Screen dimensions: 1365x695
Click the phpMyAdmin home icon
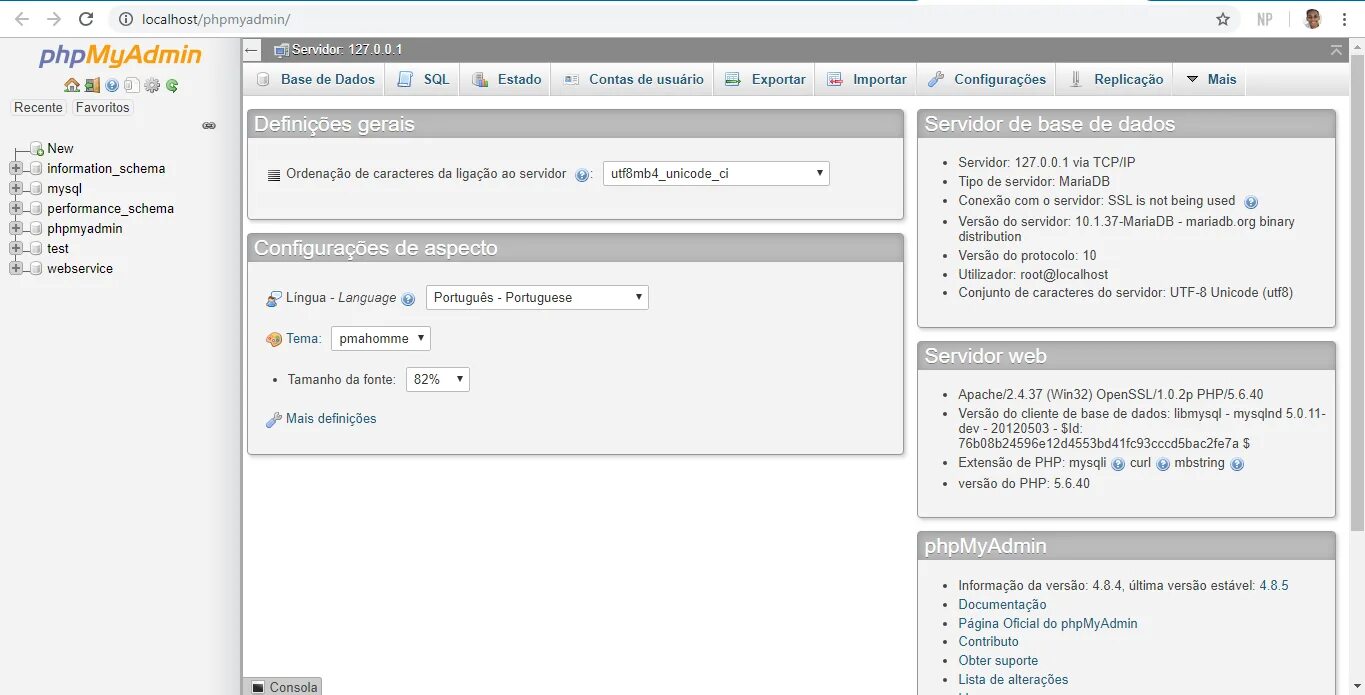click(72, 86)
